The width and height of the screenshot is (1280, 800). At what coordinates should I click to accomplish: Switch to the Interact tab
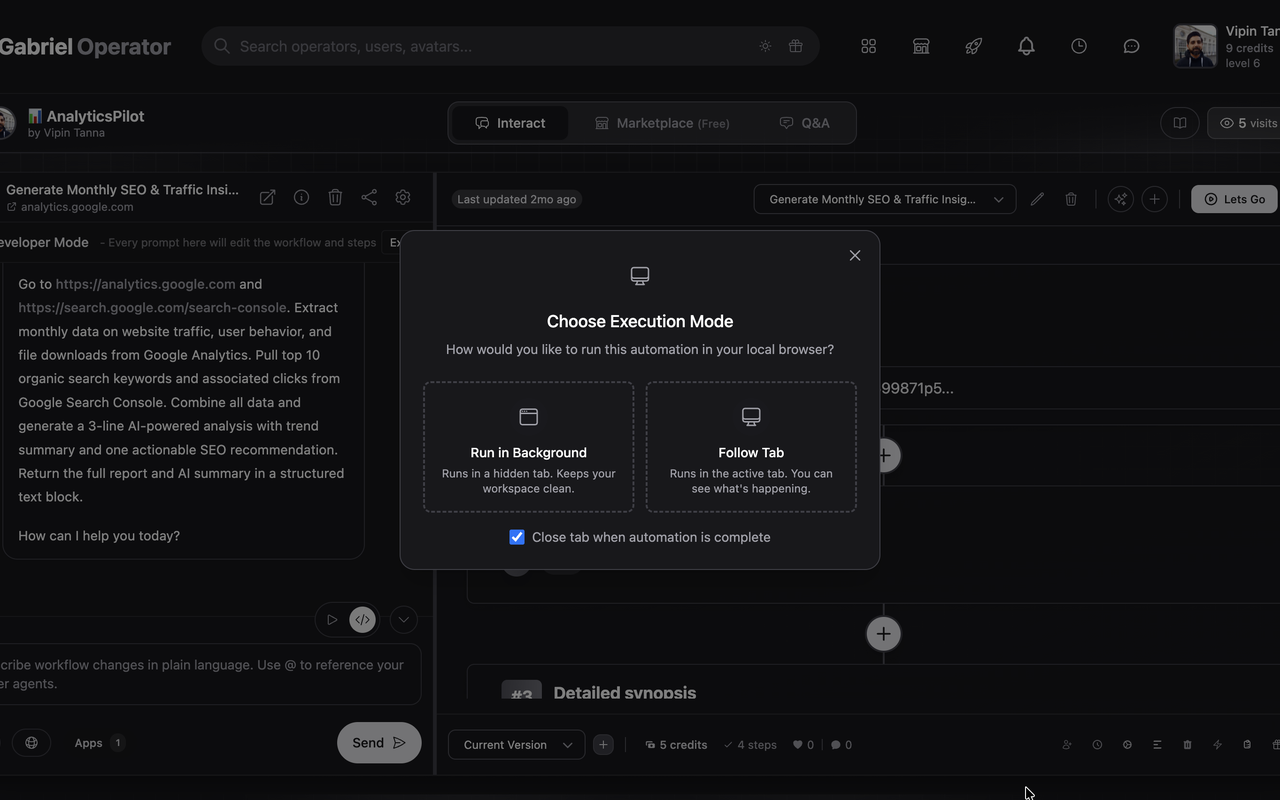pyautogui.click(x=510, y=123)
